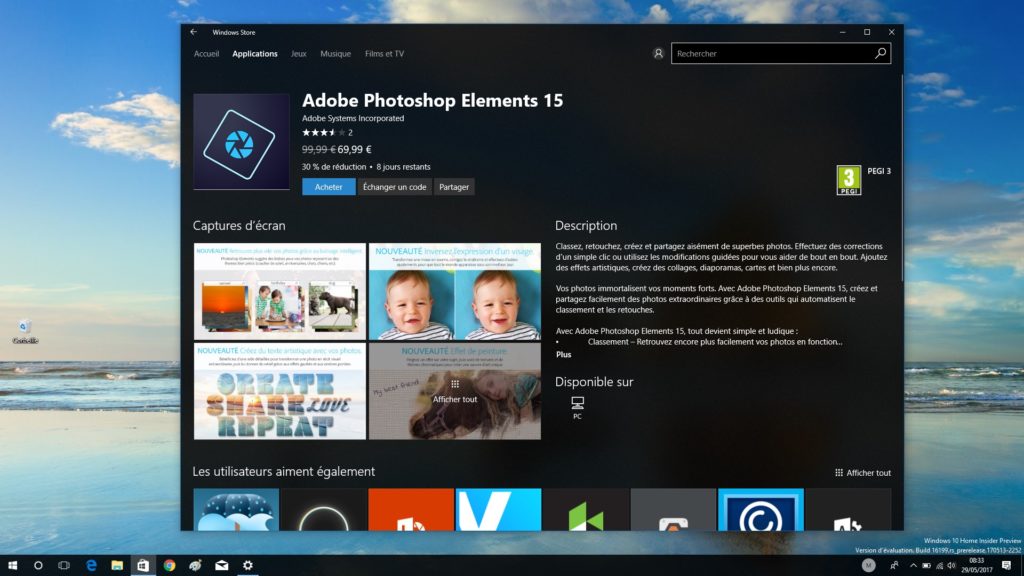Open the green K-shaped app tile
This screenshot has height=576, width=1024.
586,509
